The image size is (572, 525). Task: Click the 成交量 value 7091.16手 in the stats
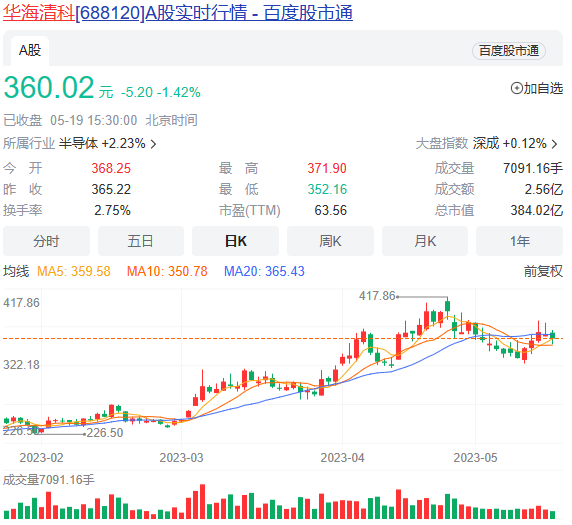(533, 169)
